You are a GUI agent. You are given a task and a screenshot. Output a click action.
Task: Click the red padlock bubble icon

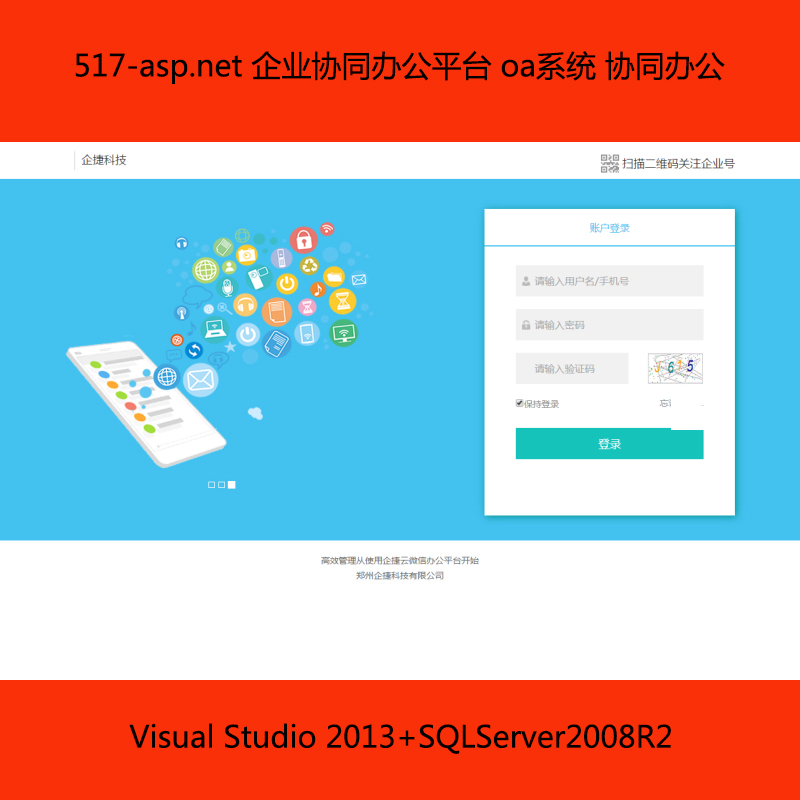(x=304, y=240)
